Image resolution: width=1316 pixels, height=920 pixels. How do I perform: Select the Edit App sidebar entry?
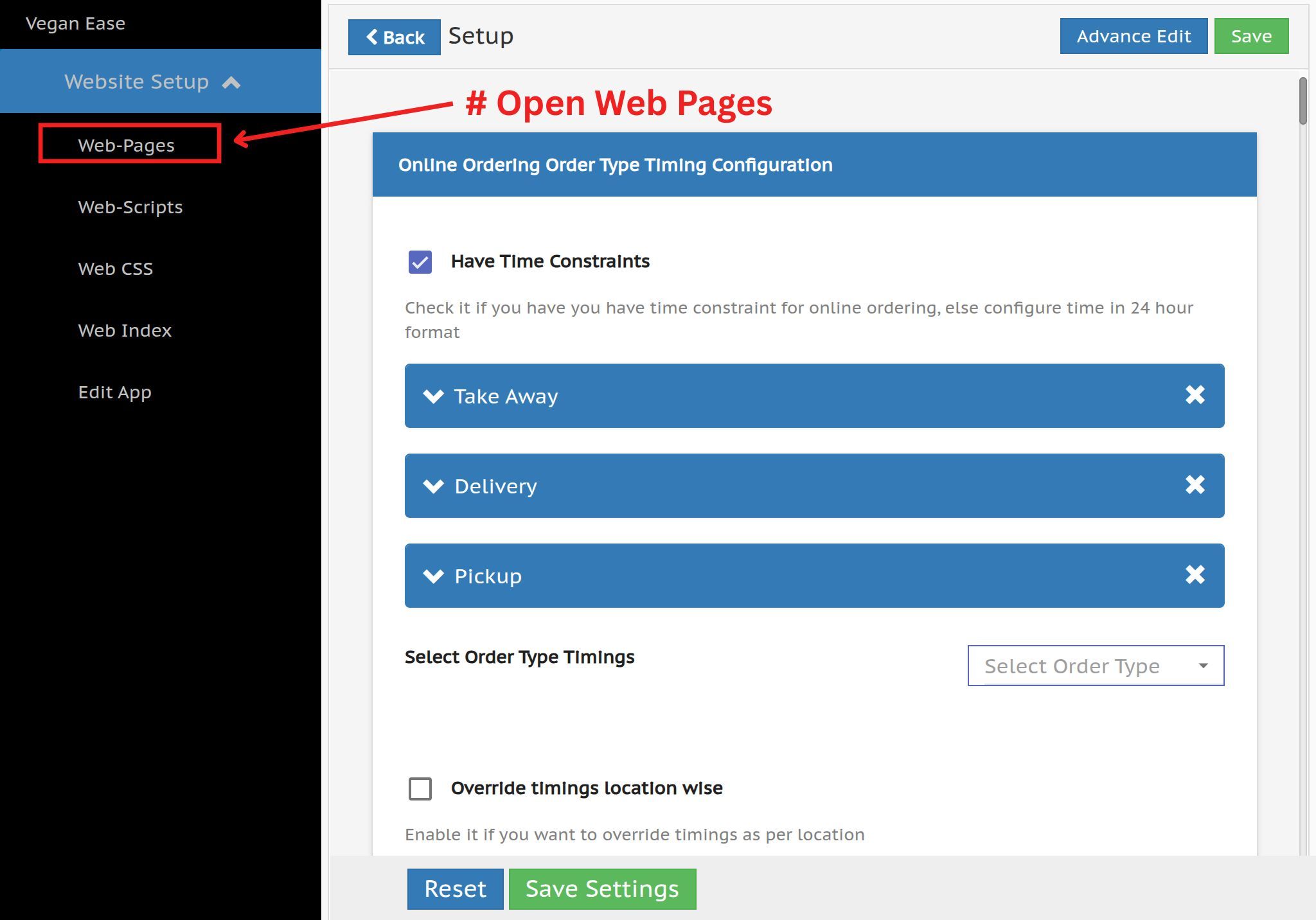point(115,392)
